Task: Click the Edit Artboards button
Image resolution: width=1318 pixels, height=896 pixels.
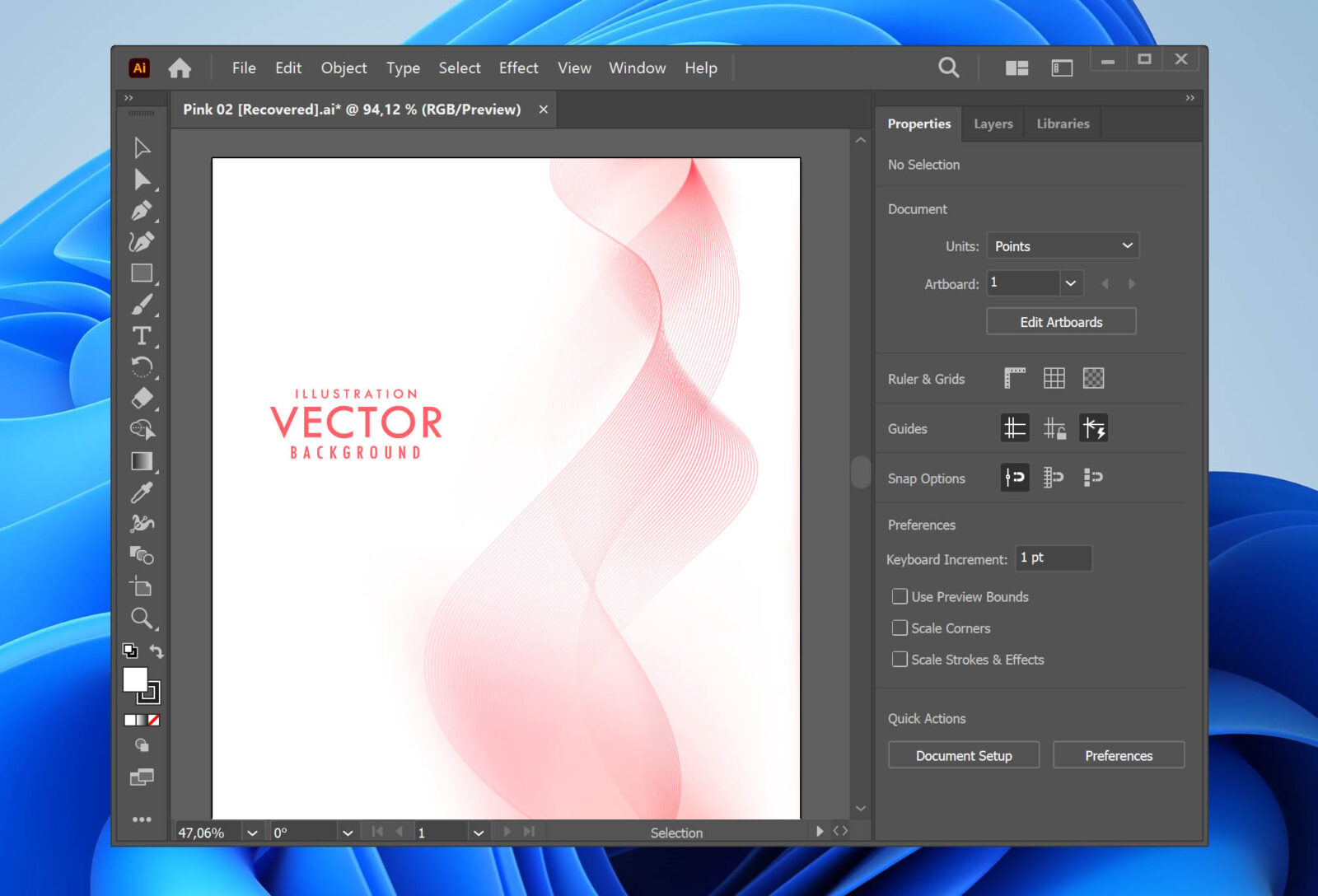Action: tap(1060, 321)
